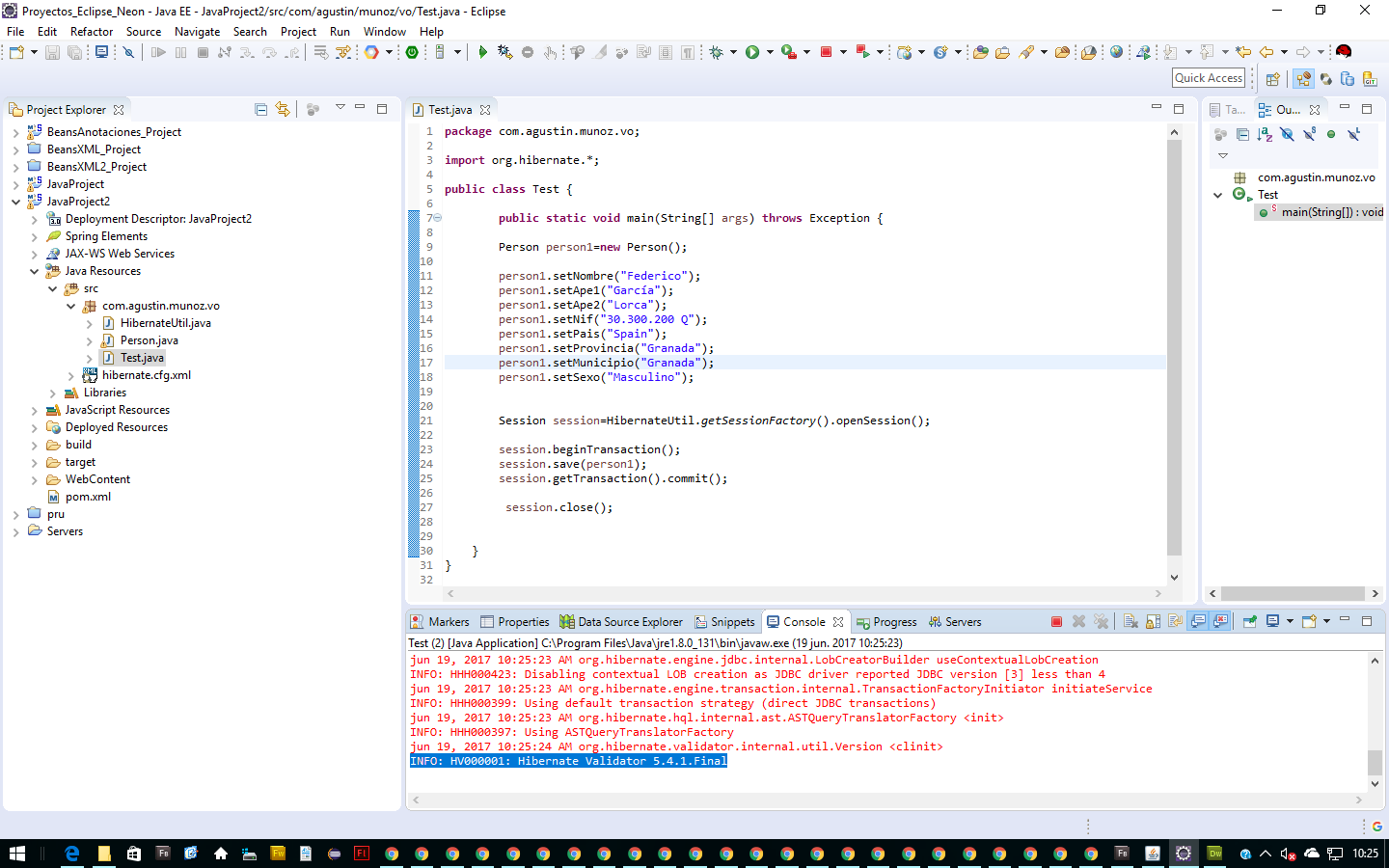
Task: Terminate the console process with red square
Action: point(1056,621)
